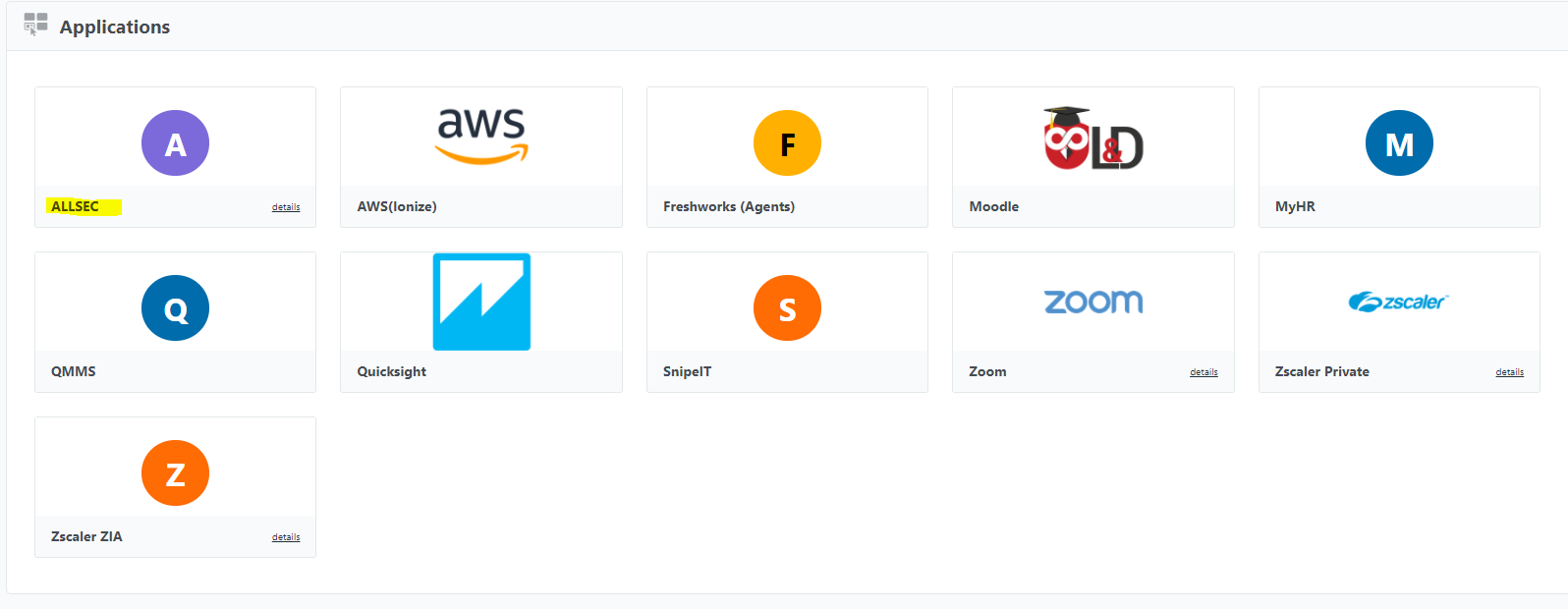Click the Applications grid icon in header

[35, 25]
